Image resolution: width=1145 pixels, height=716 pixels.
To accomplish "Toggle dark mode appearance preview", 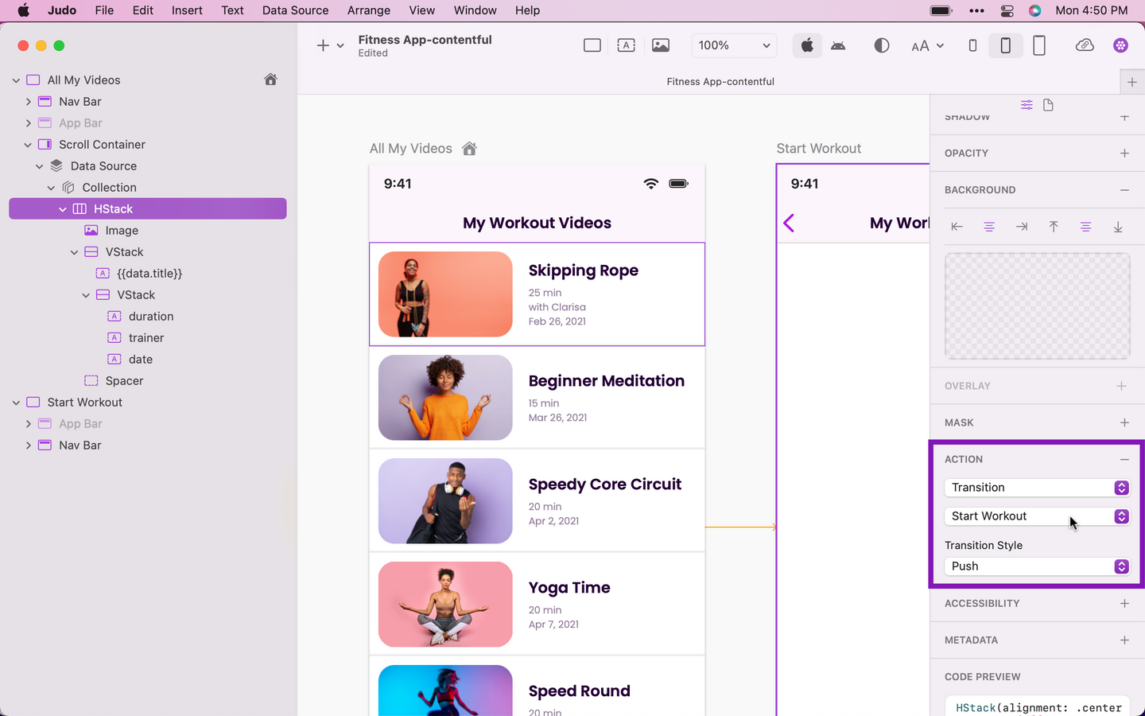I will click(x=881, y=45).
